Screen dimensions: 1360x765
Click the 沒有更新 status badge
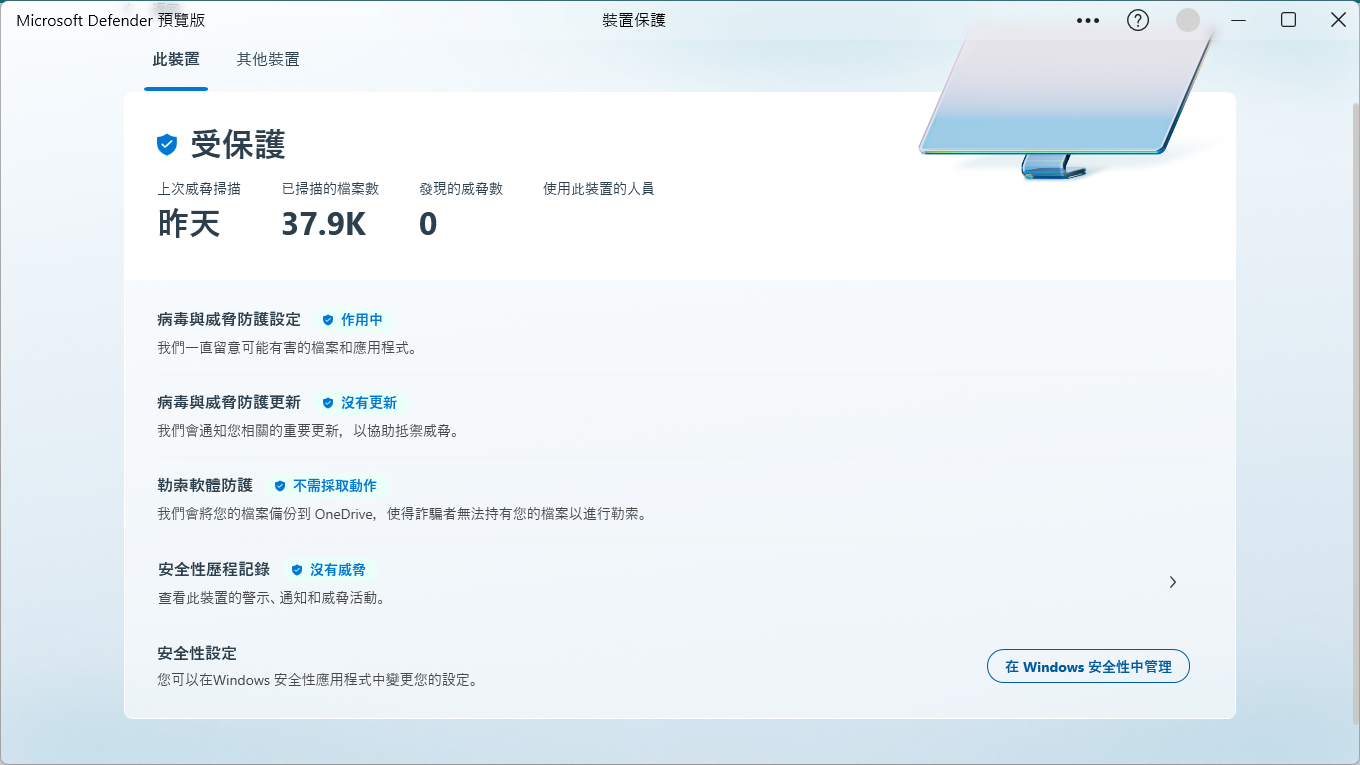(359, 403)
